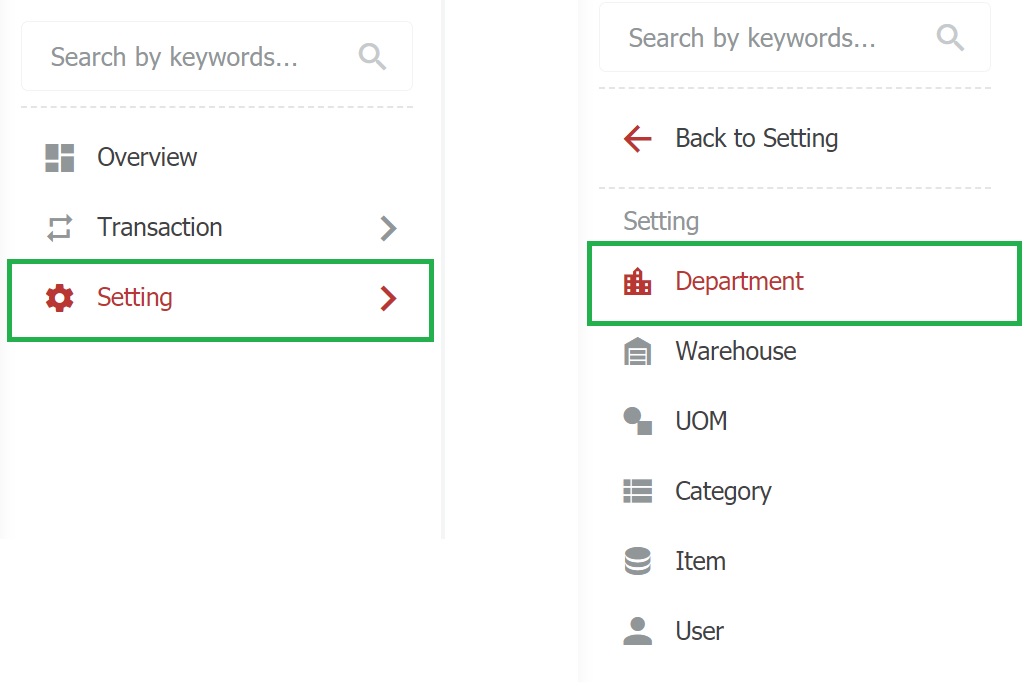Image resolution: width=1036 pixels, height=686 pixels.
Task: Focus the left keyword search field
Action: point(175,57)
